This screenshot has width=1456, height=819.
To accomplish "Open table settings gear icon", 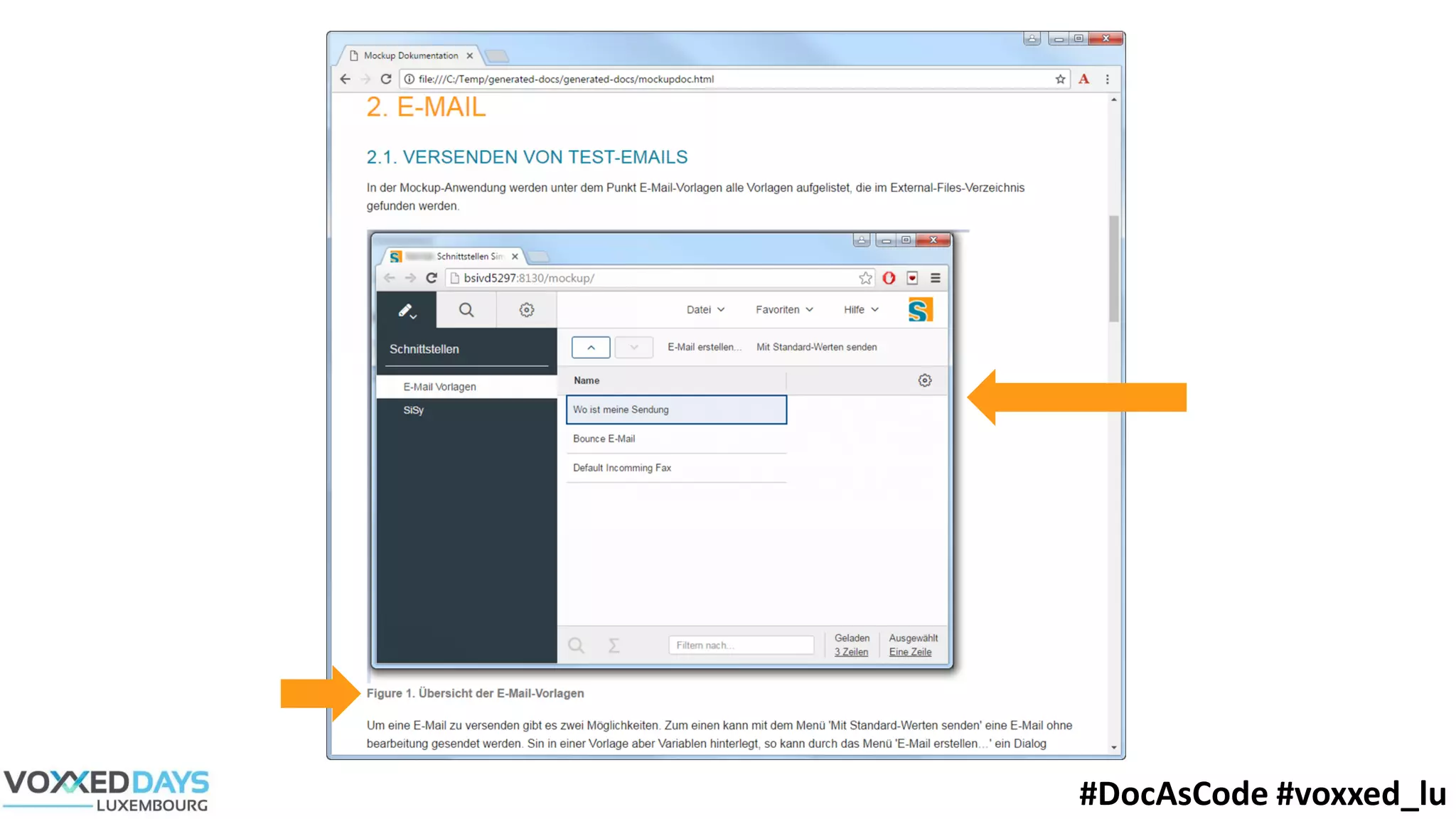I will click(924, 380).
